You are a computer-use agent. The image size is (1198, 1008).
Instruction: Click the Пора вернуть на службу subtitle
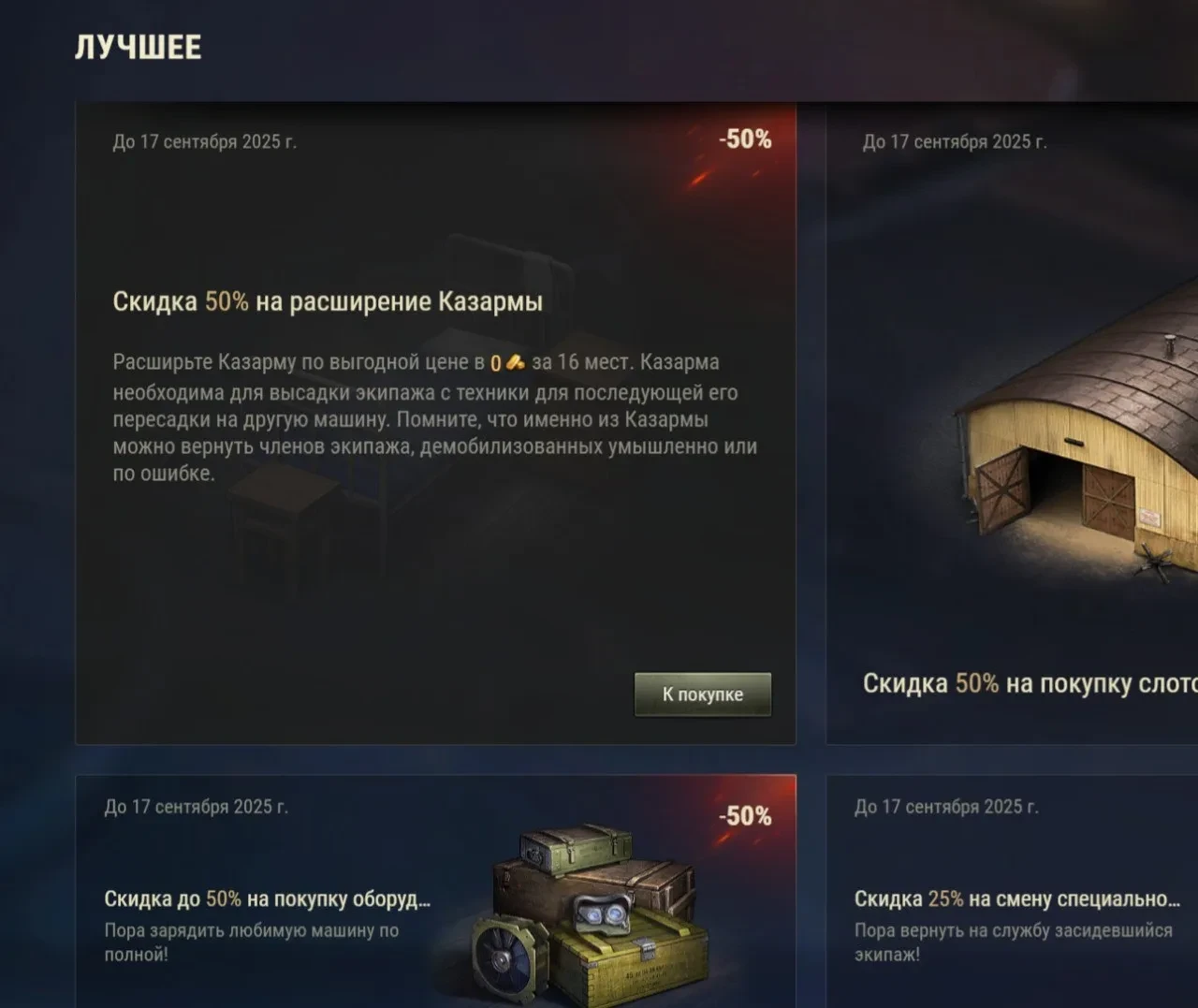[x=1014, y=942]
